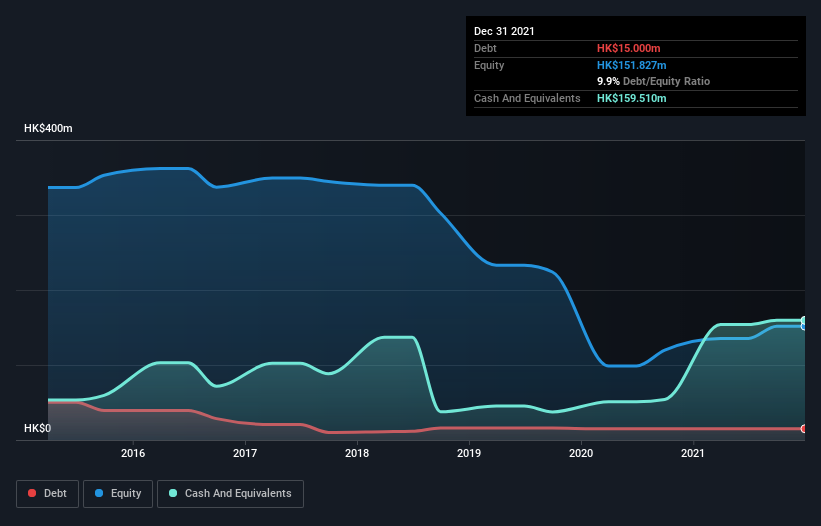This screenshot has height=526, width=821.
Task: Click the HK$400m y-axis label
Action: click(x=48, y=128)
